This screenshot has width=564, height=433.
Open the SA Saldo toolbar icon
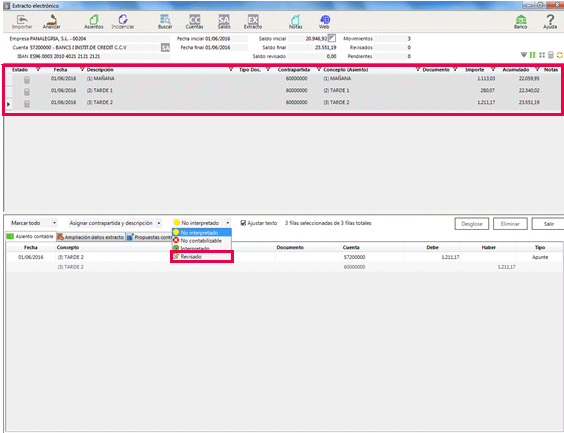(x=224, y=22)
